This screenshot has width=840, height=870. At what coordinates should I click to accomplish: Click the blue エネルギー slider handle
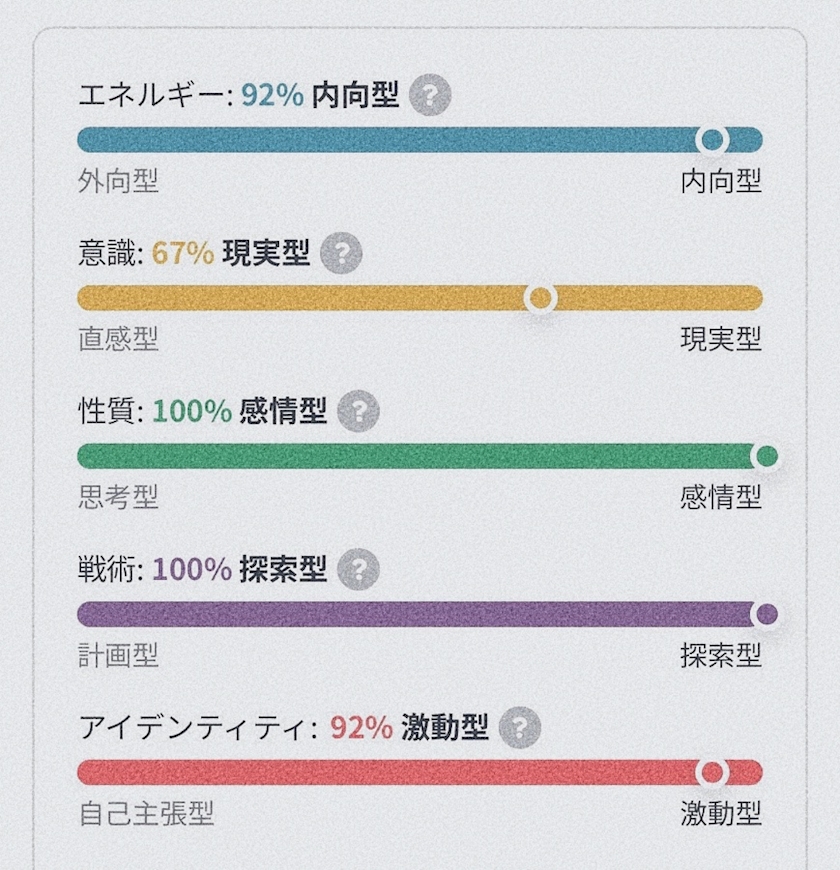[x=712, y=140]
